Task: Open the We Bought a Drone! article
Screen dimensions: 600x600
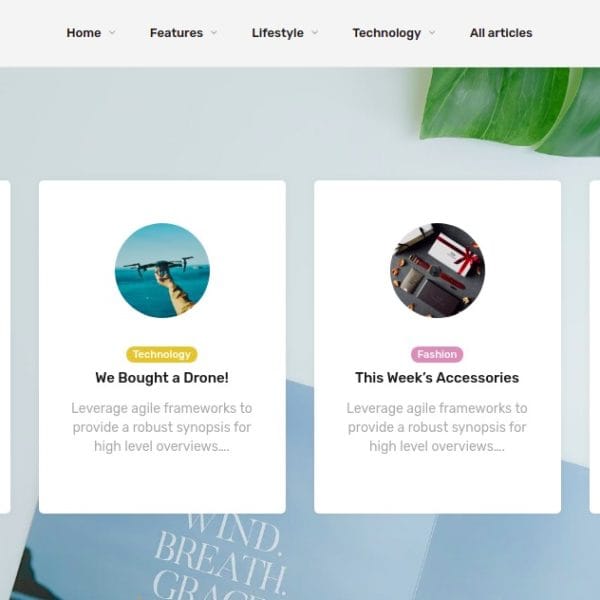Action: coord(162,378)
